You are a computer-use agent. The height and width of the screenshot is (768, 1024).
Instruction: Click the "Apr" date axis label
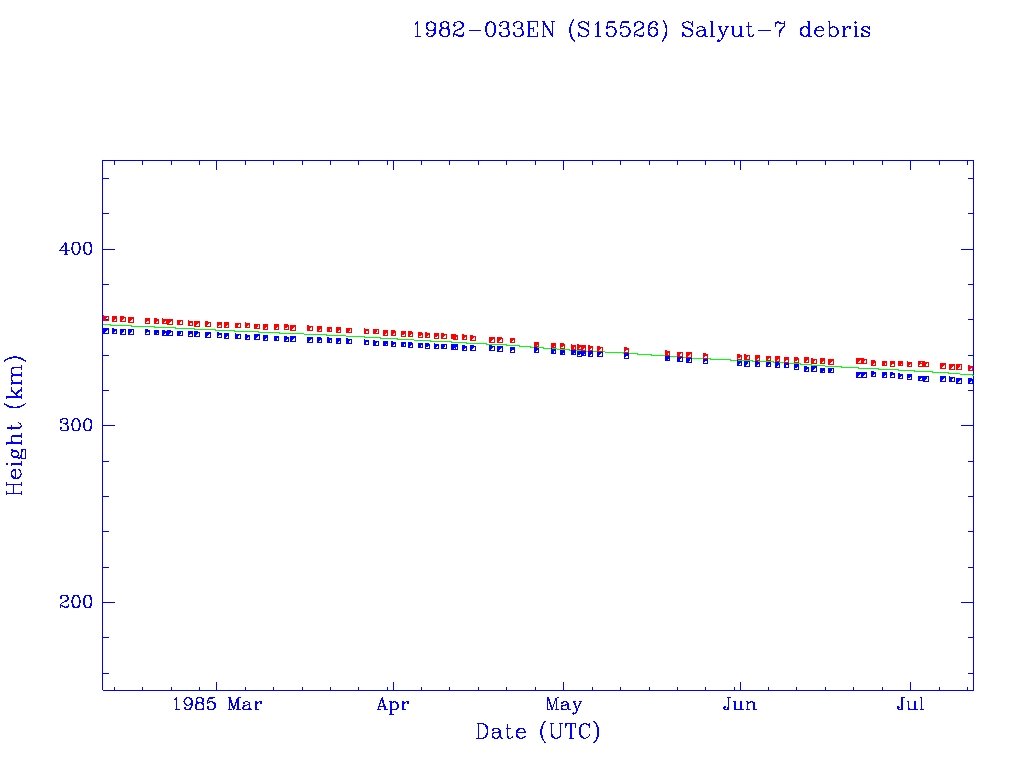[x=393, y=704]
